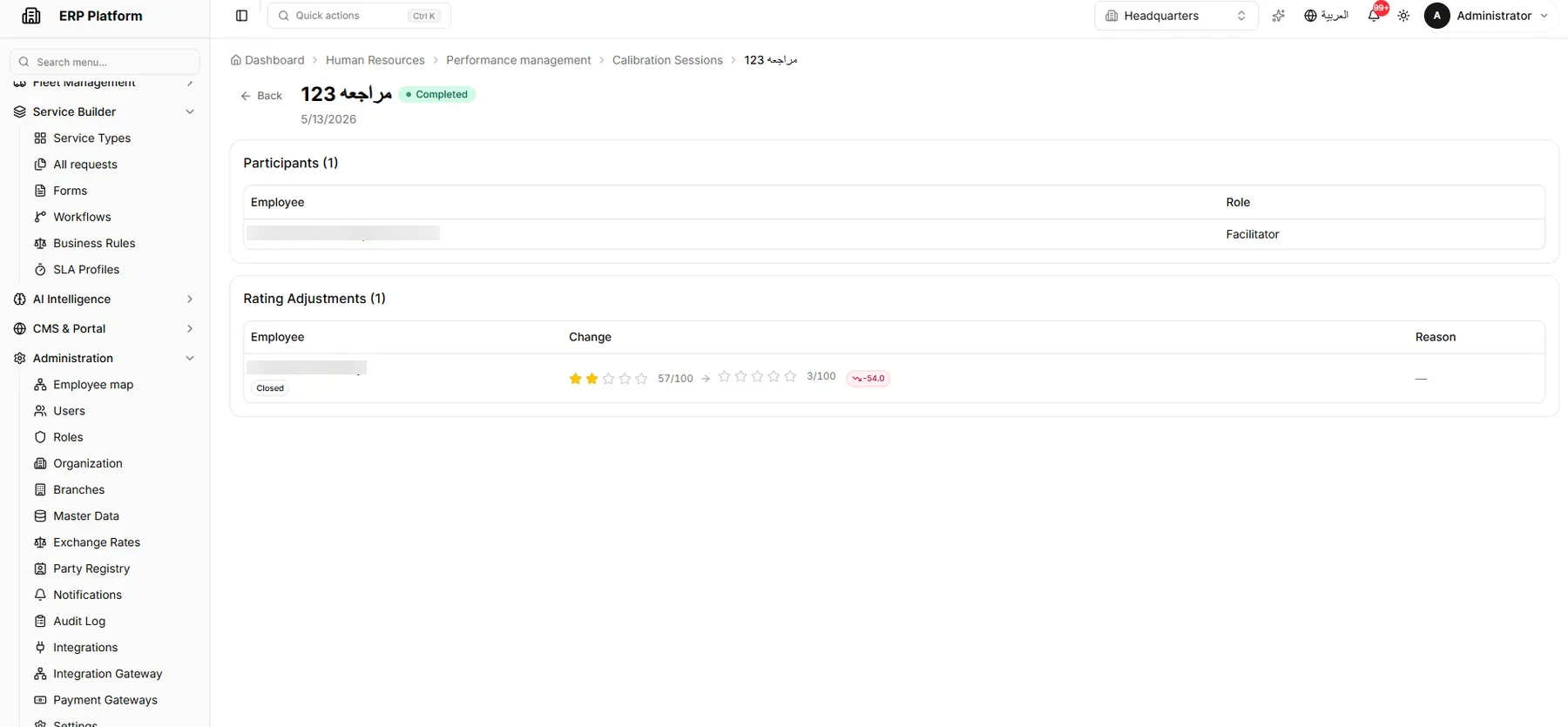This screenshot has width=1568, height=727.
Task: Click the Audit Log clipboard icon
Action: [40, 621]
